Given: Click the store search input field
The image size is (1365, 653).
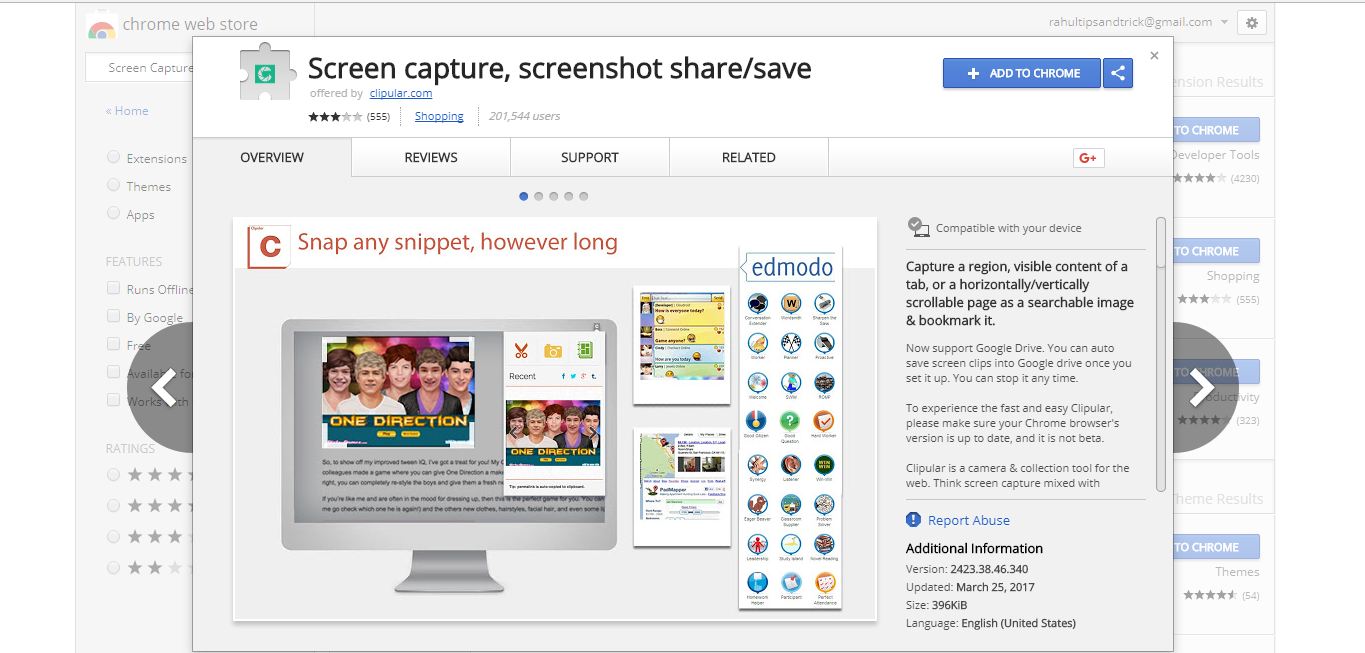Looking at the screenshot, I should click(138, 68).
